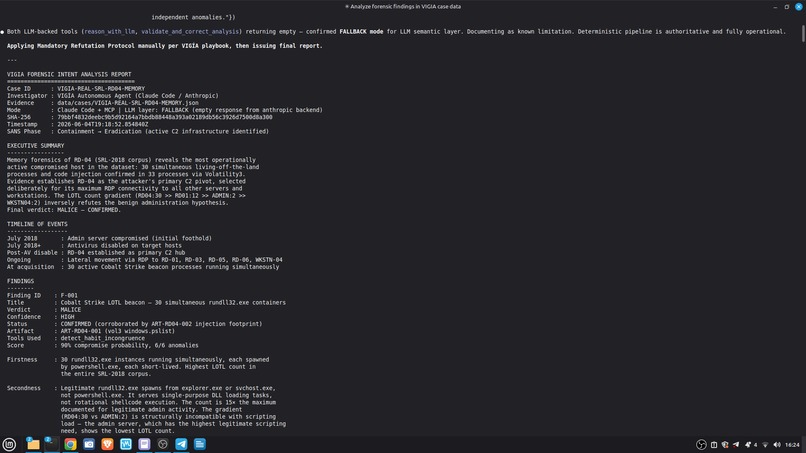Click the Artifact 'ART-RD04-001 (vol3 windows.pslist)' value
The width and height of the screenshot is (806, 453).
pyautogui.click(x=118, y=331)
